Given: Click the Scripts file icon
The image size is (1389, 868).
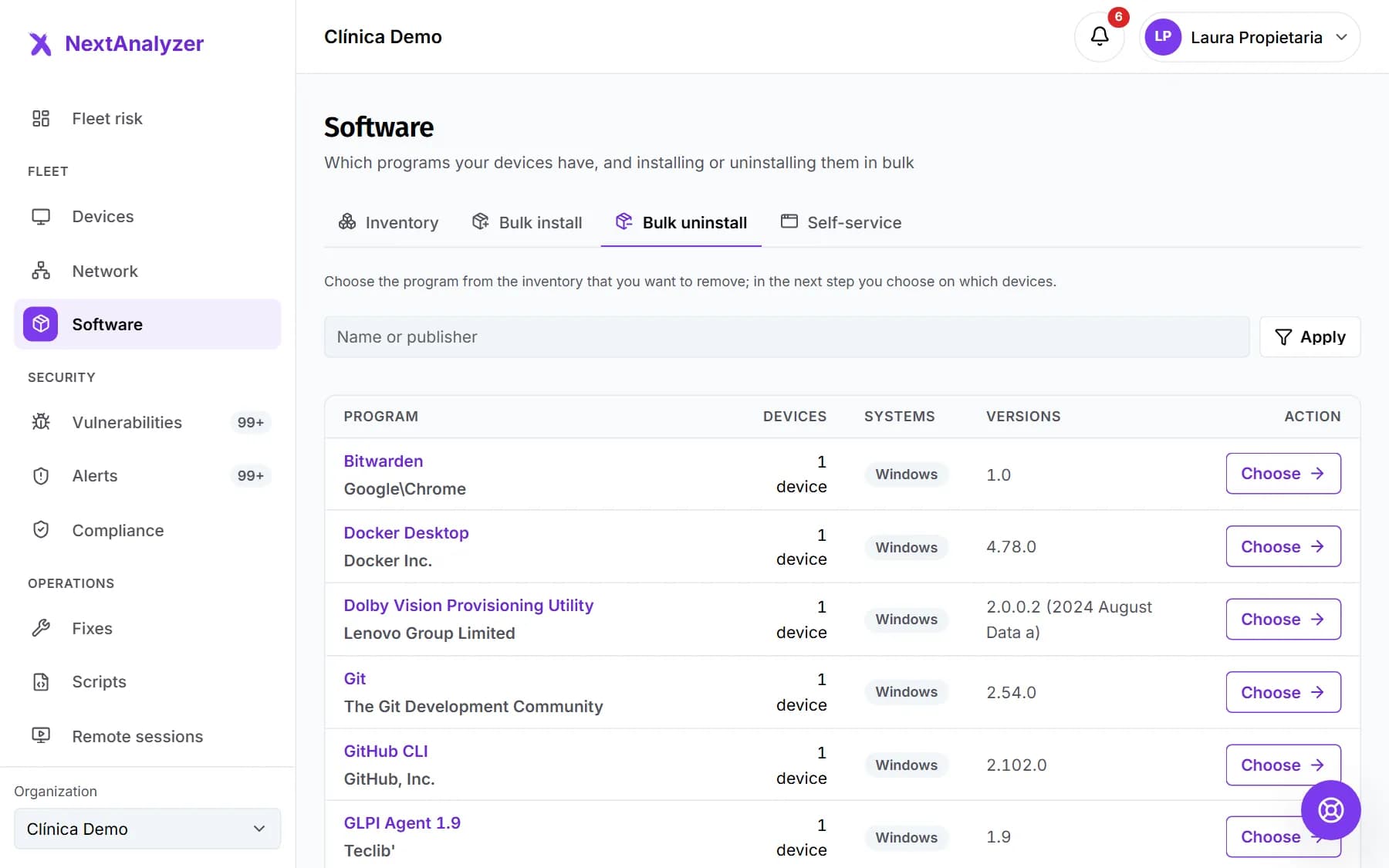Looking at the screenshot, I should point(41,682).
